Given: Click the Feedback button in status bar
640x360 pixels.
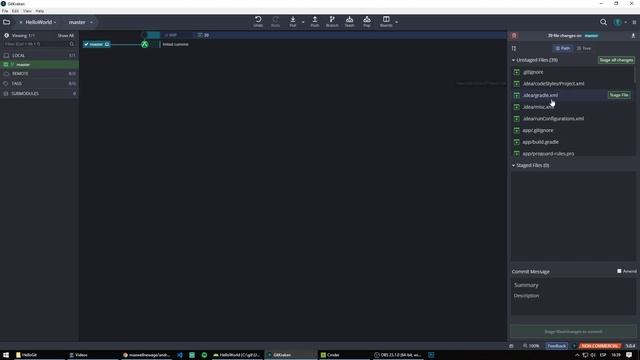Looking at the screenshot, I should pyautogui.click(x=557, y=346).
